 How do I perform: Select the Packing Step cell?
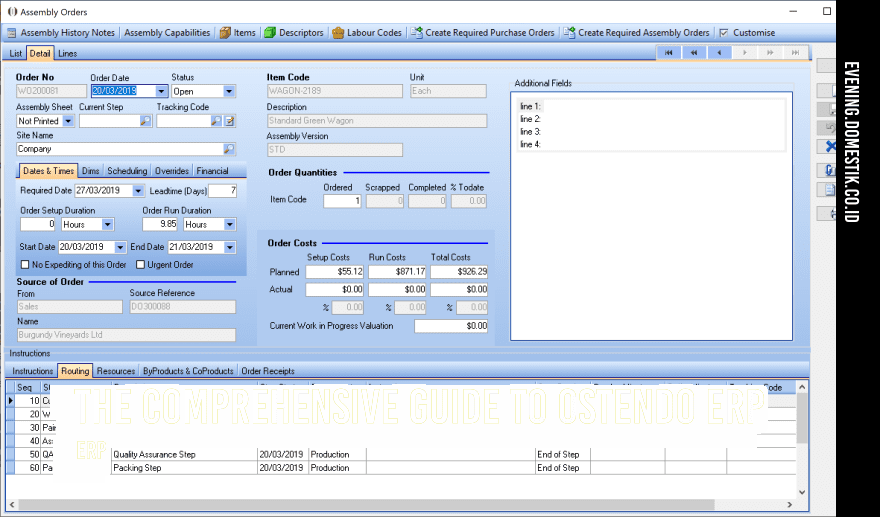(184, 468)
